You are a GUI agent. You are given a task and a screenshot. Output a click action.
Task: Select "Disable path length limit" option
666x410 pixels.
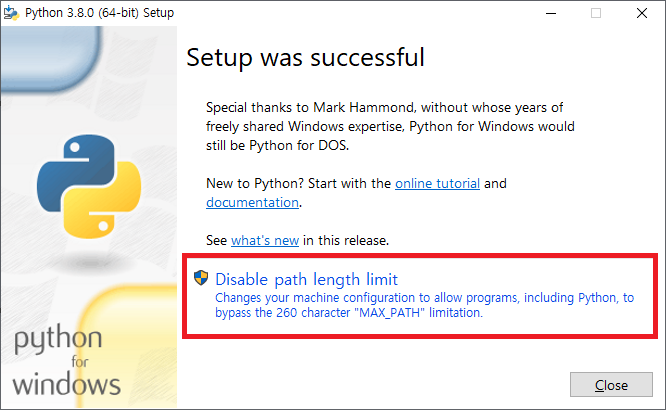tap(306, 279)
